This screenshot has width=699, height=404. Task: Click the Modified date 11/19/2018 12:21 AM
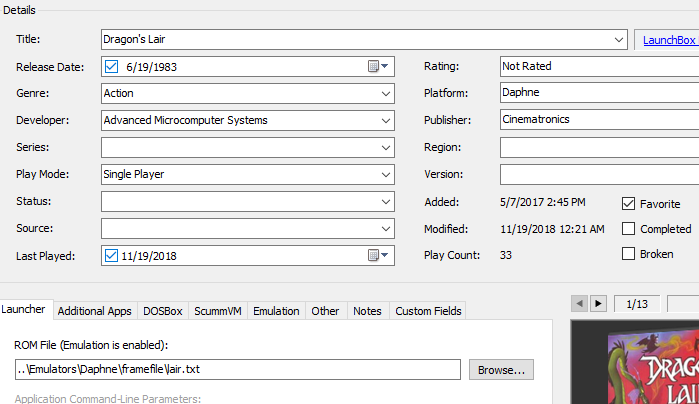552,229
